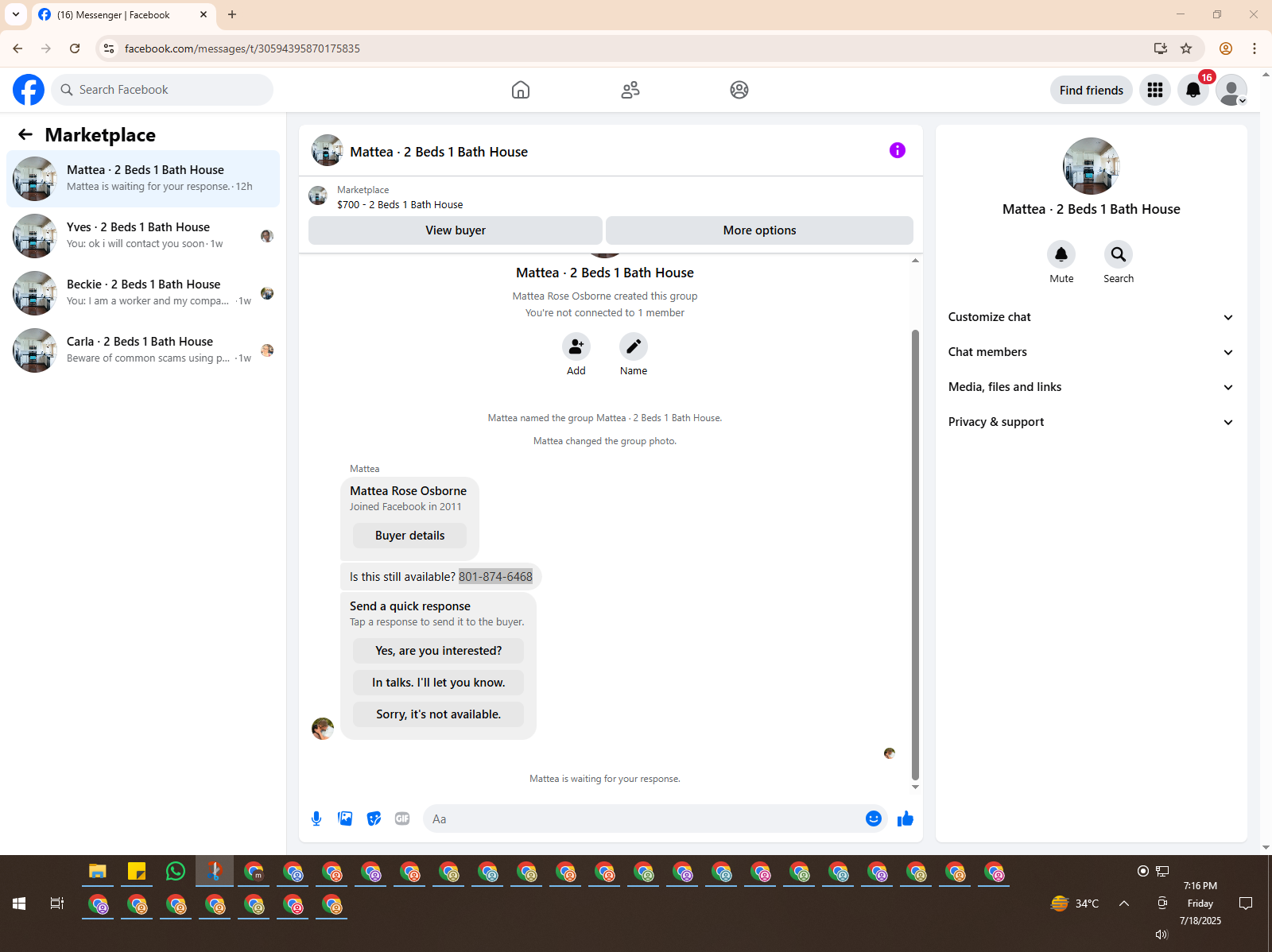Open the $700 - 2 Beds 1 Bath House listing
The image size is (1272, 952).
click(x=400, y=204)
